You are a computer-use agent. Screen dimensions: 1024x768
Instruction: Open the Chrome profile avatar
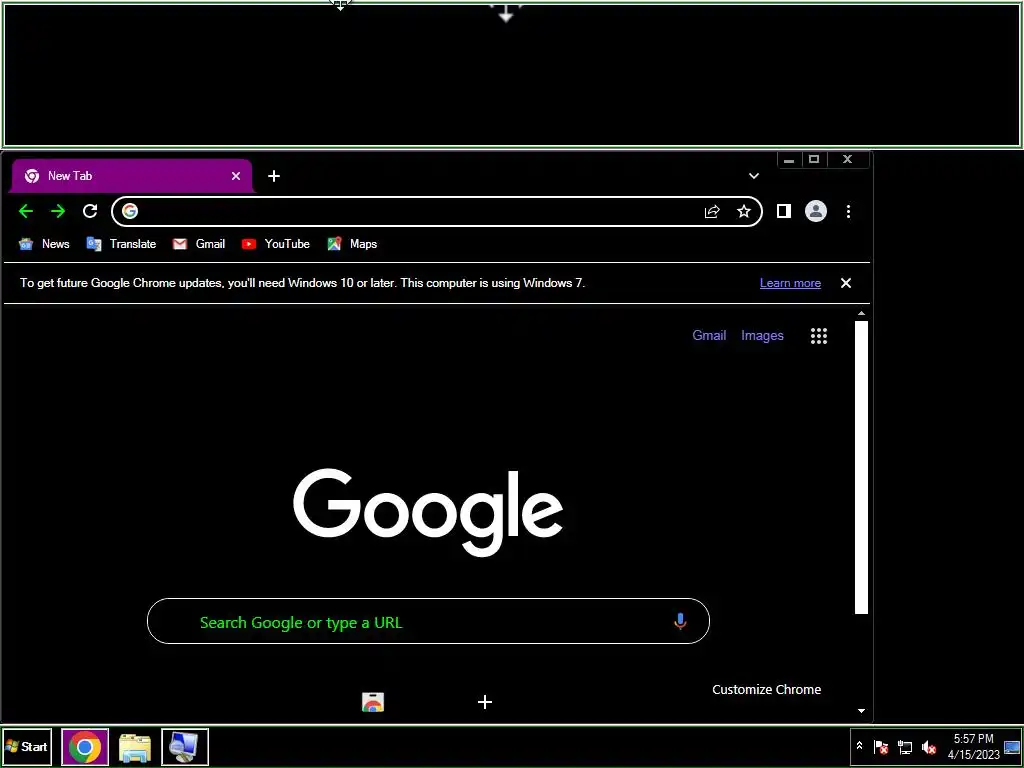click(816, 211)
